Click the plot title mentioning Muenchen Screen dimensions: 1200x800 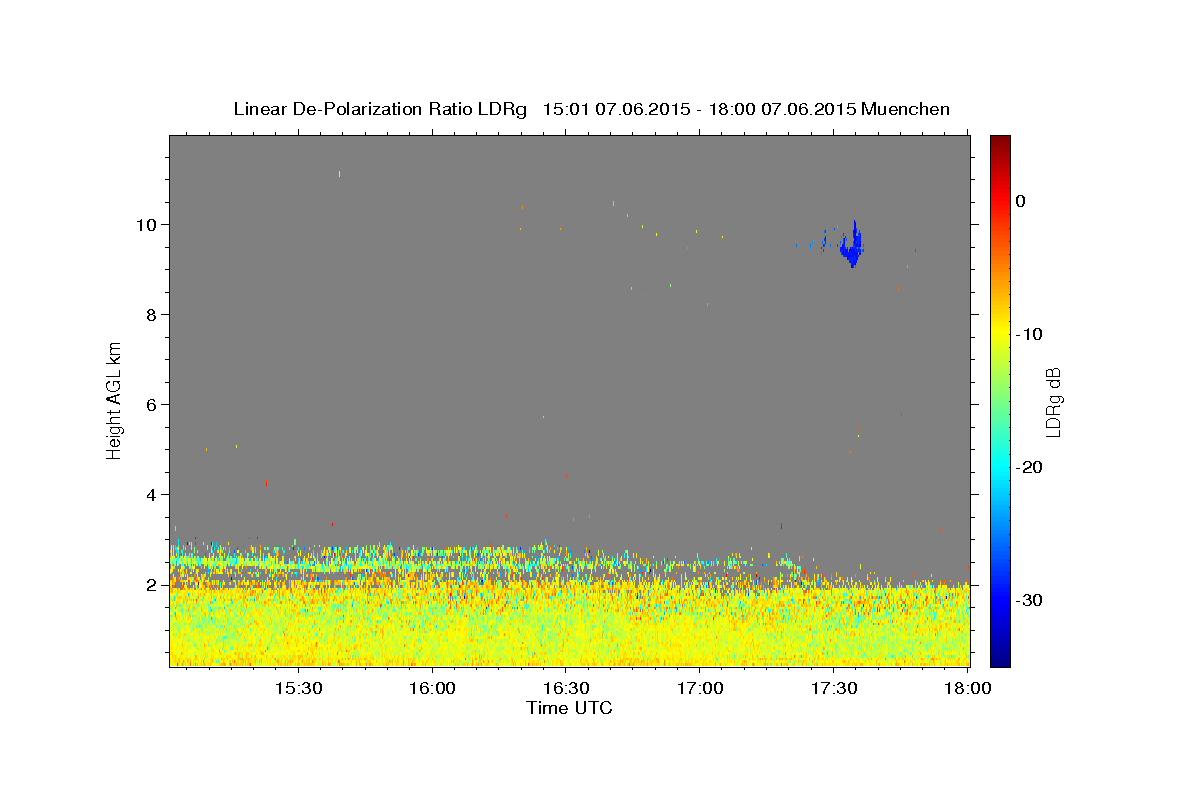coord(591,109)
